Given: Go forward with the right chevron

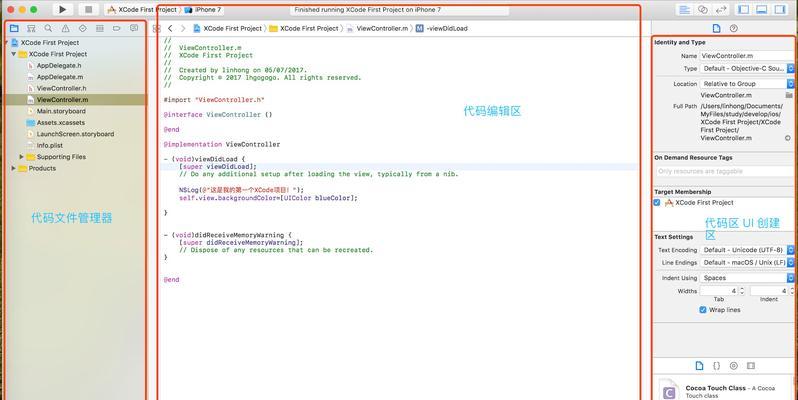Looking at the screenshot, I should [183, 29].
